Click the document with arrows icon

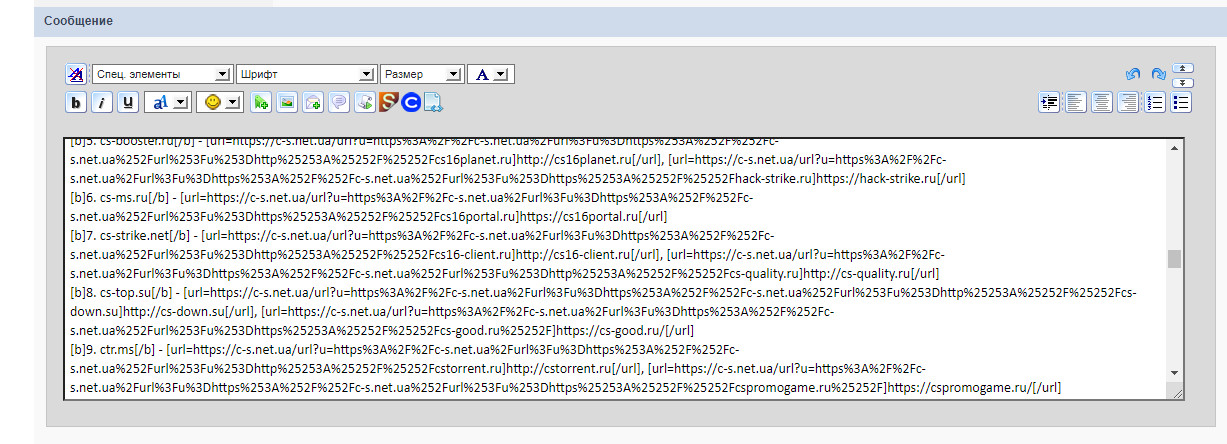(434, 102)
